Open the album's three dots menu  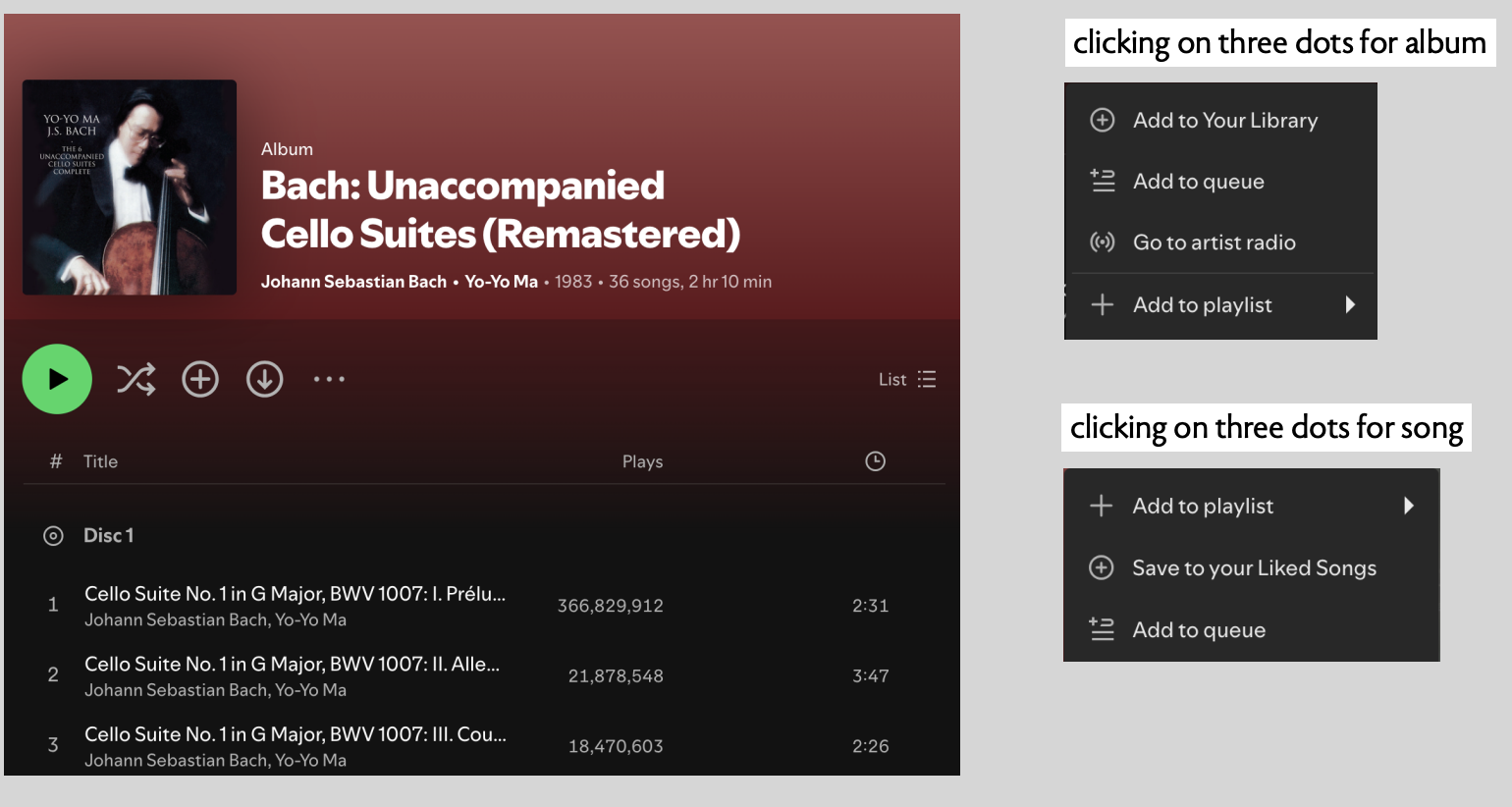[x=329, y=379]
